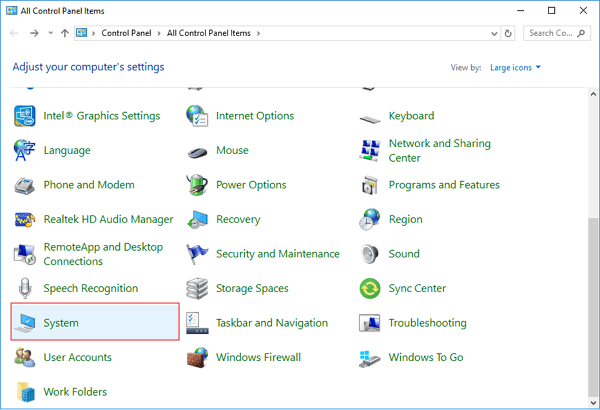600x410 pixels.
Task: Click the User Accounts icon
Action: click(x=24, y=358)
